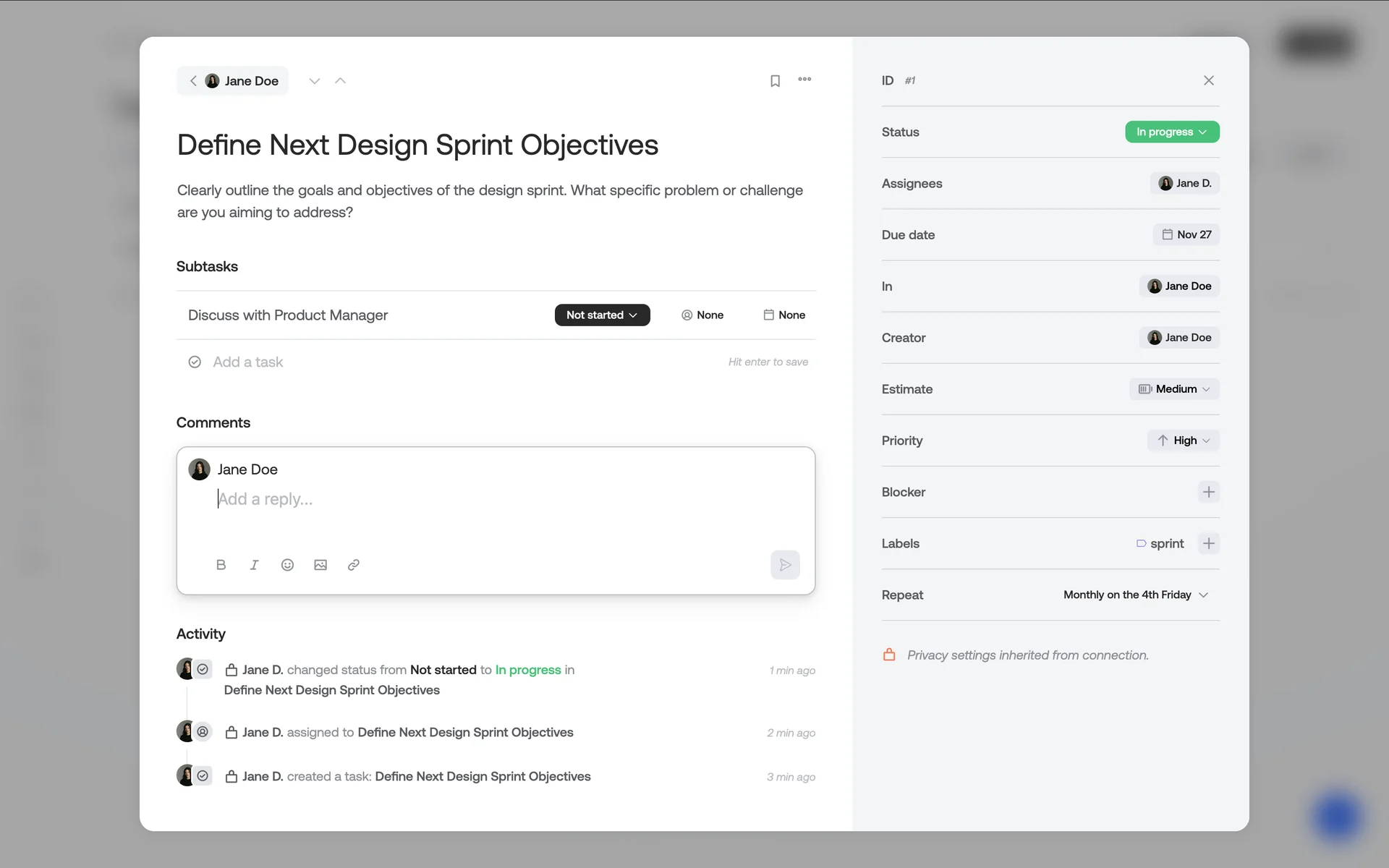This screenshot has height=868, width=1389.
Task: Click the Bold formatting icon in comment box
Action: pos(221,565)
